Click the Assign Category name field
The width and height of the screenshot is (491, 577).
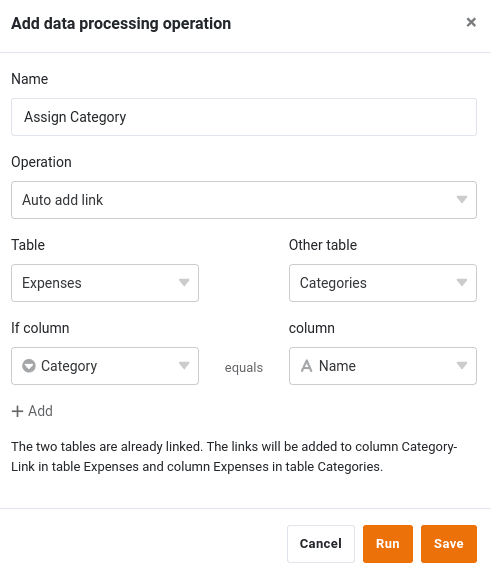click(244, 117)
